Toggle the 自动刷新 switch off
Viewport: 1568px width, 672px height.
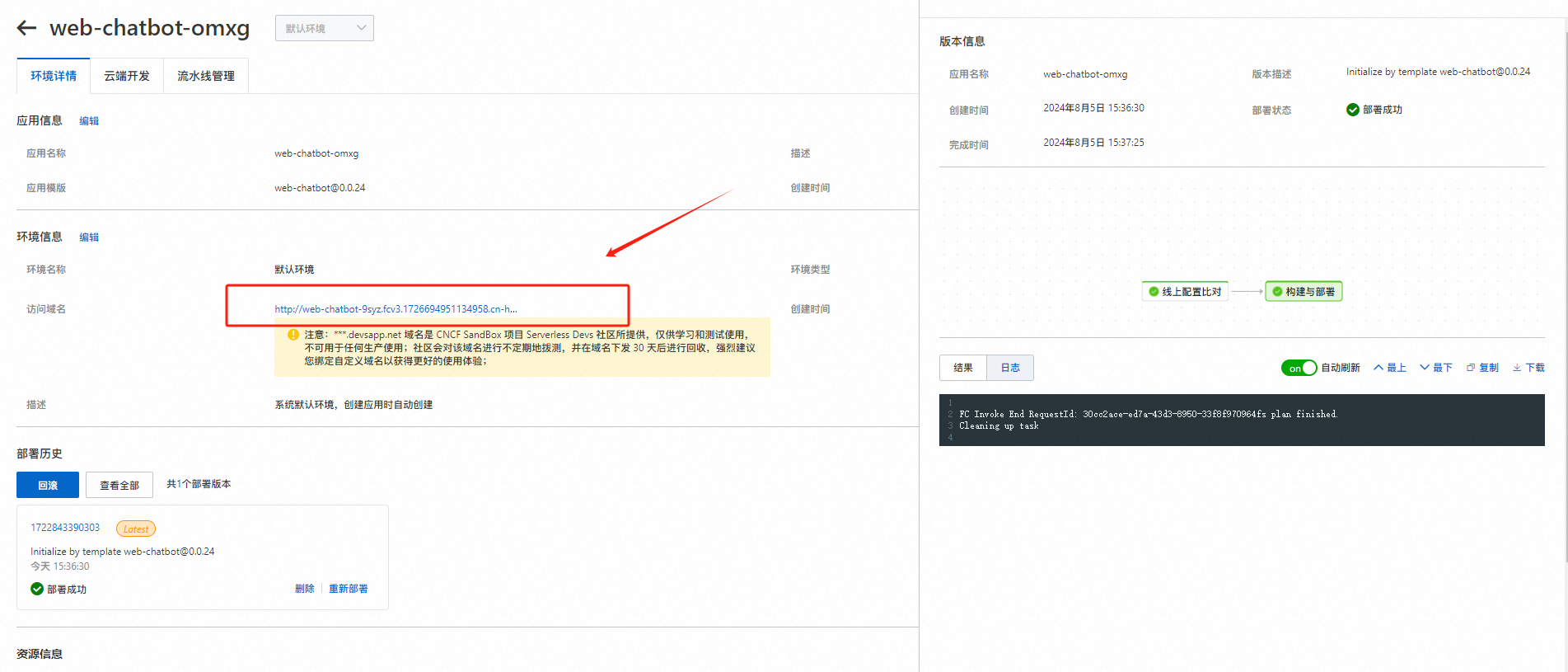tap(1299, 368)
